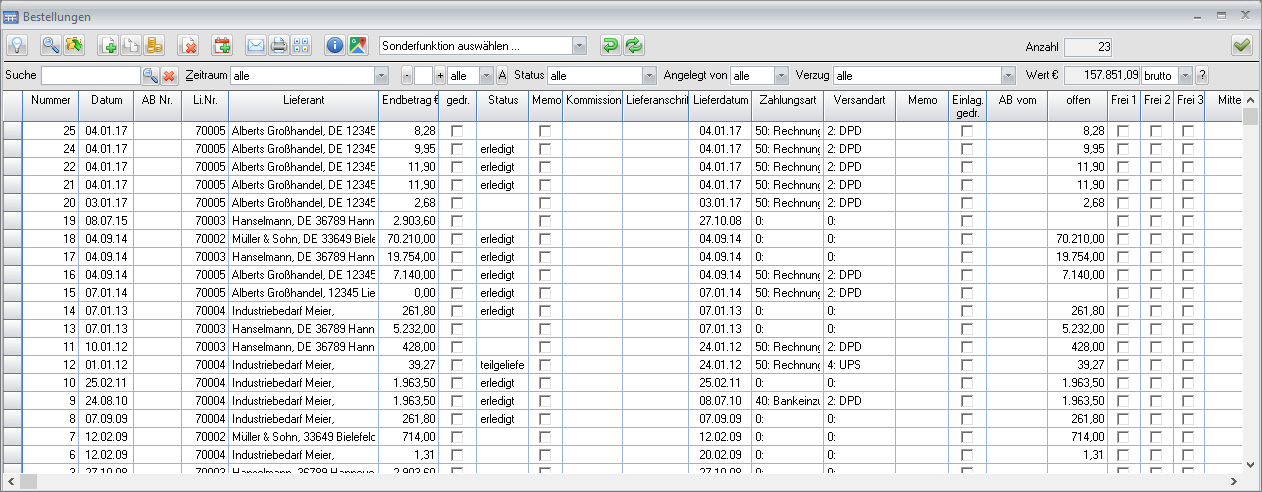Image resolution: width=1262 pixels, height=492 pixels.
Task: Tick Frei 1 checkbox for order 24
Action: tap(1123, 149)
